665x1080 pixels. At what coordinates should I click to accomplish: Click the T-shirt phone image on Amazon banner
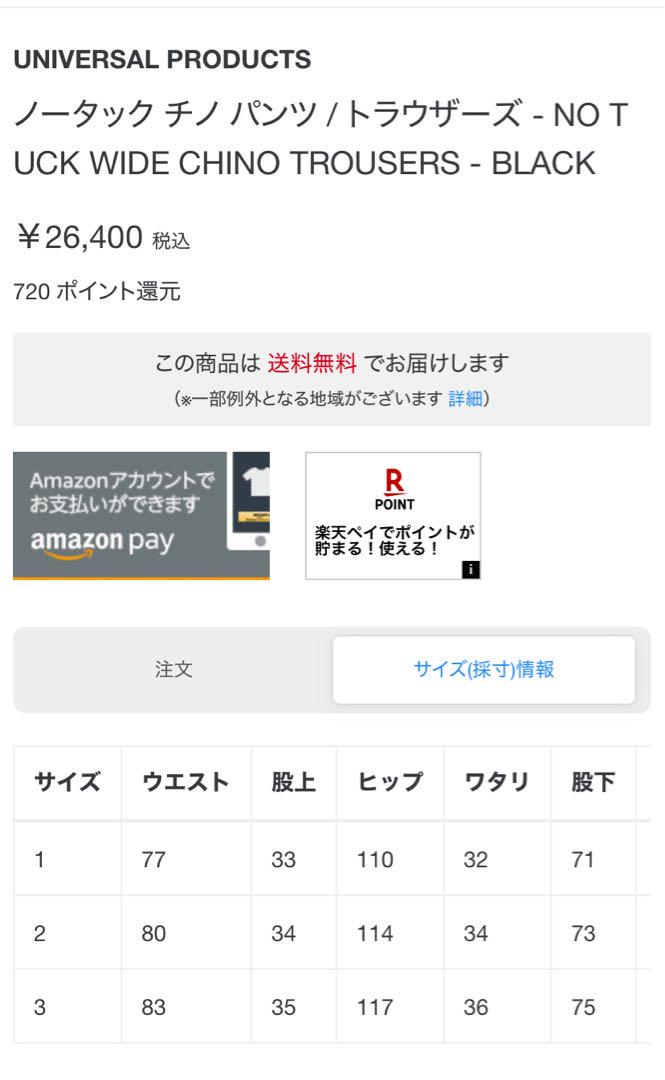(251, 500)
